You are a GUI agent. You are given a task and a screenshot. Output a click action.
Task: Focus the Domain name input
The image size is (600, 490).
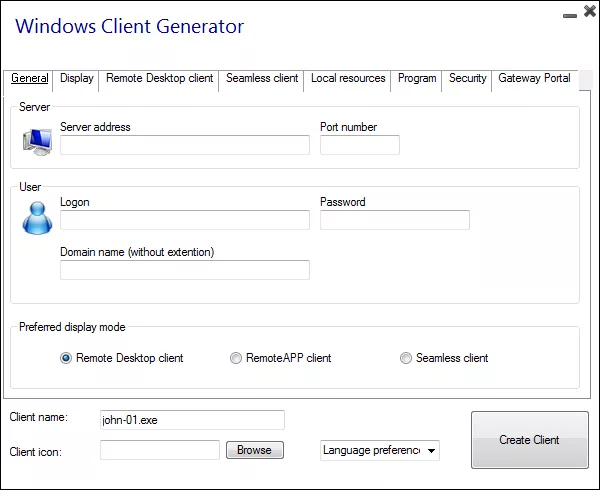point(185,270)
